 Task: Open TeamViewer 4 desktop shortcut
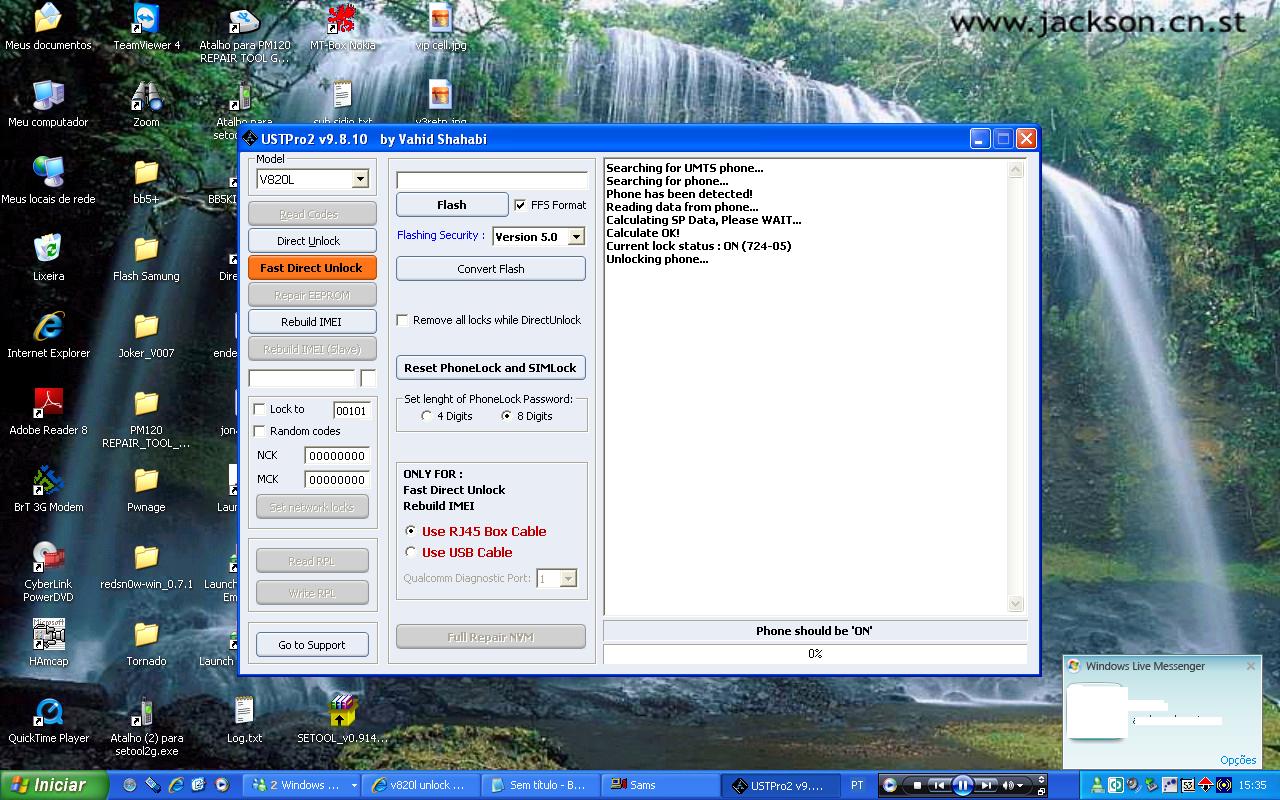[x=146, y=27]
